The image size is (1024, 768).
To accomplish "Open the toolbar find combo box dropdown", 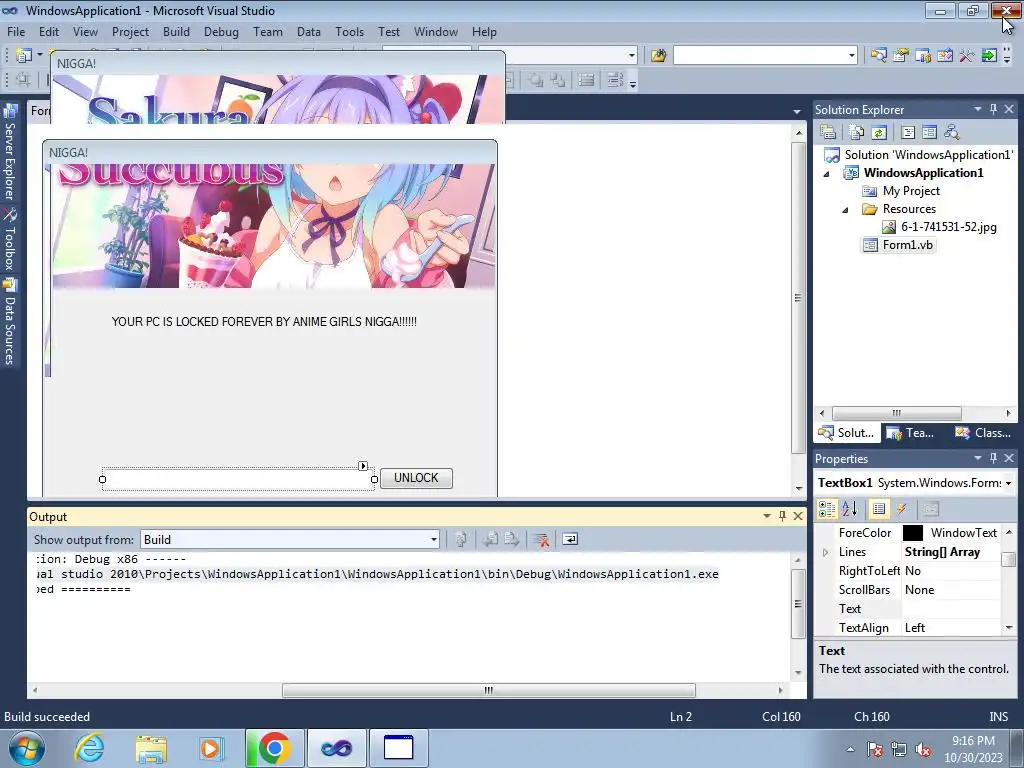I will pyautogui.click(x=852, y=56).
